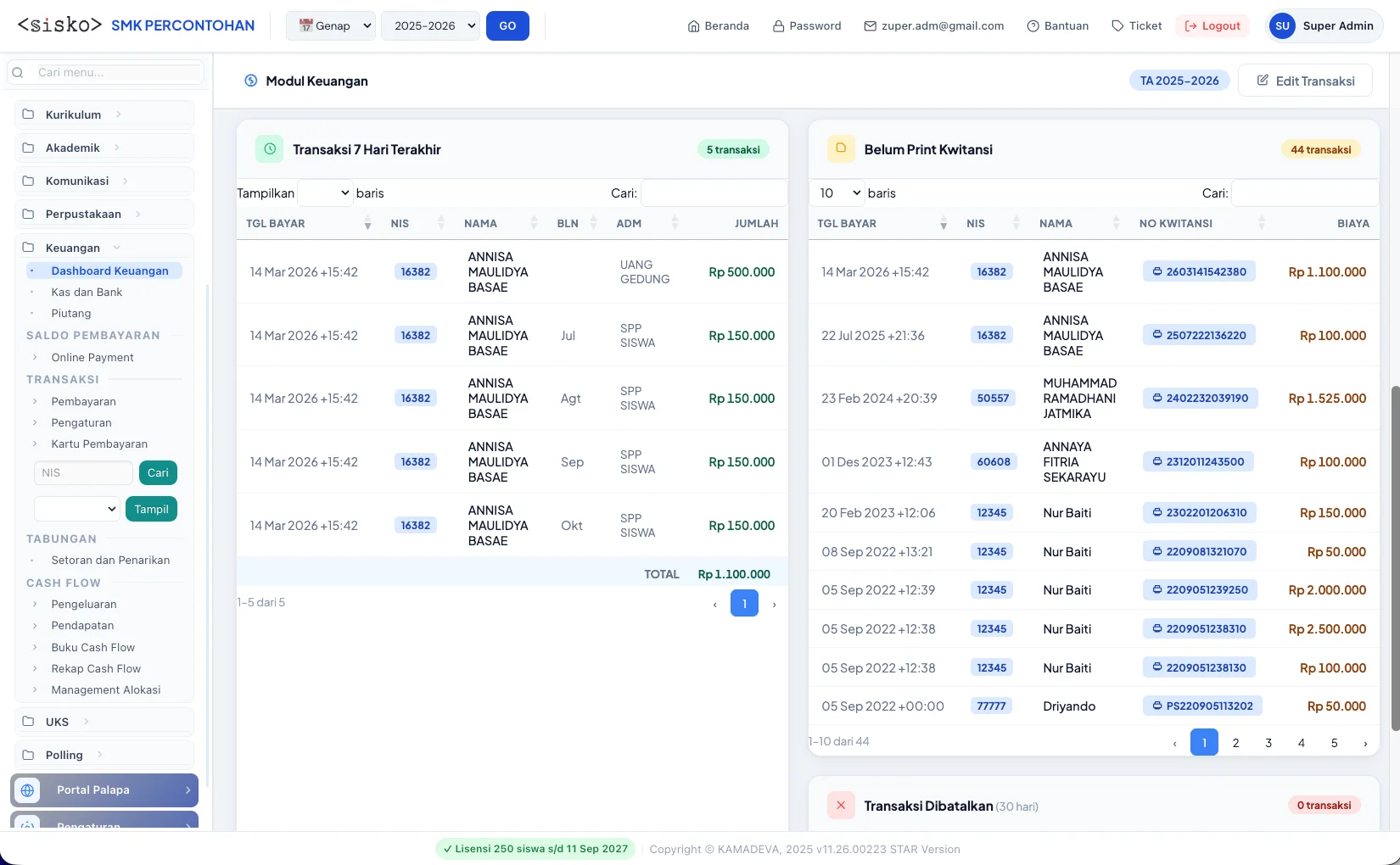The height and width of the screenshot is (865, 1400).
Task: Click the blue GO button
Action: click(x=507, y=26)
